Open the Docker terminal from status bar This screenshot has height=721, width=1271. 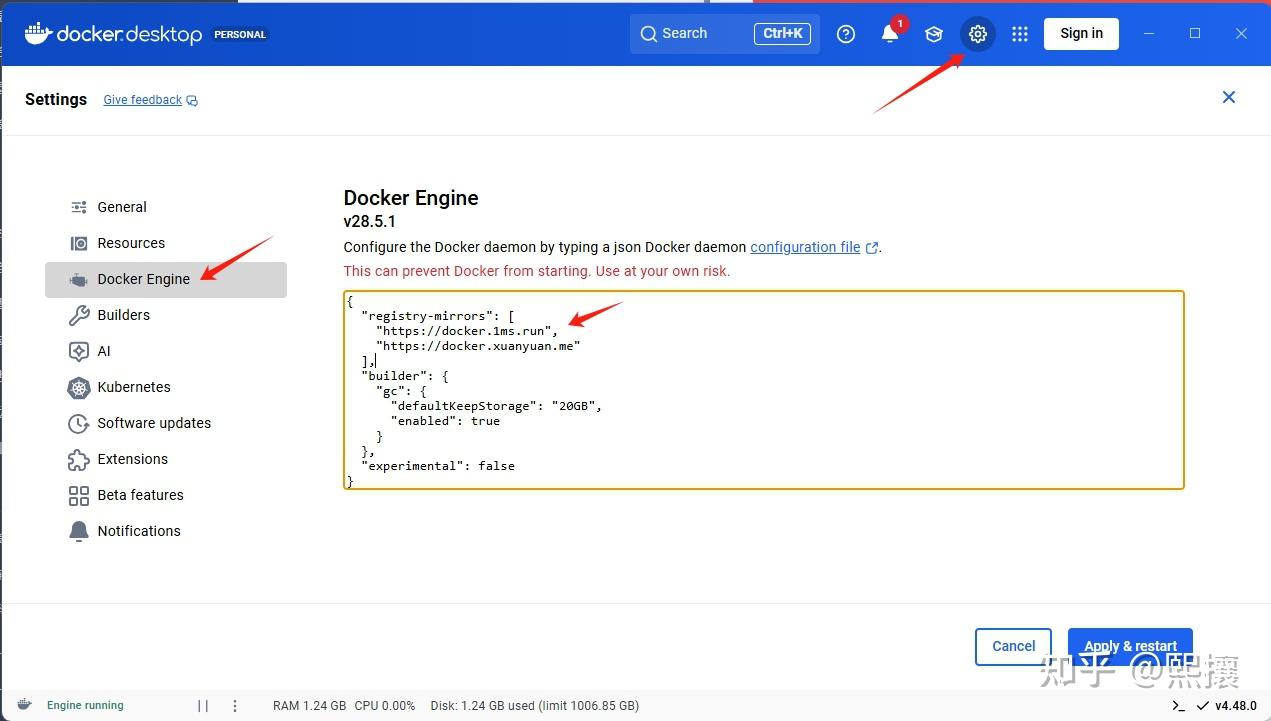(x=1177, y=706)
